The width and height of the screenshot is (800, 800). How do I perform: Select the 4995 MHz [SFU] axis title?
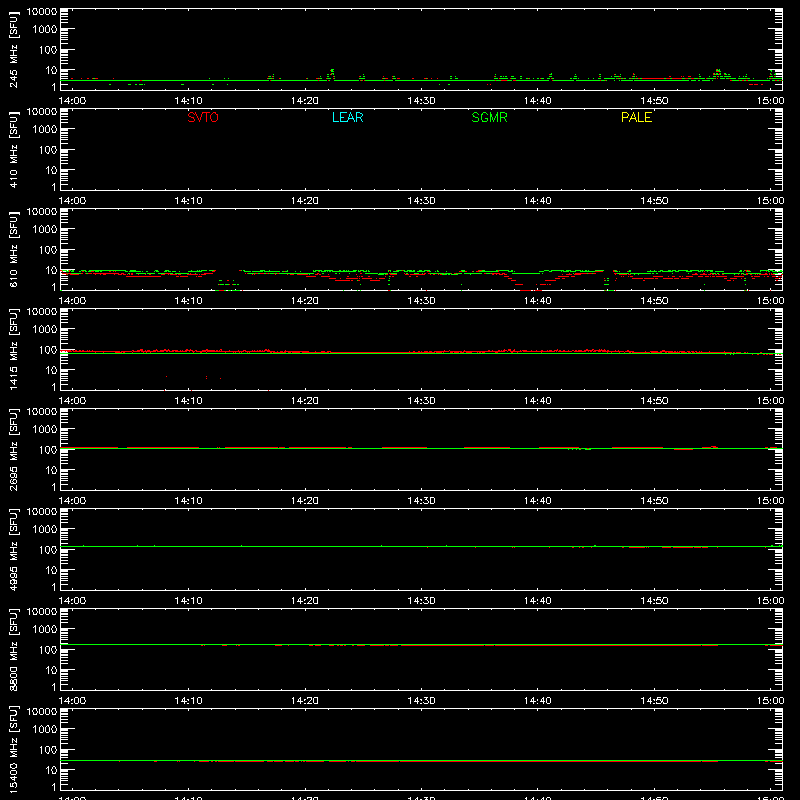(14, 549)
